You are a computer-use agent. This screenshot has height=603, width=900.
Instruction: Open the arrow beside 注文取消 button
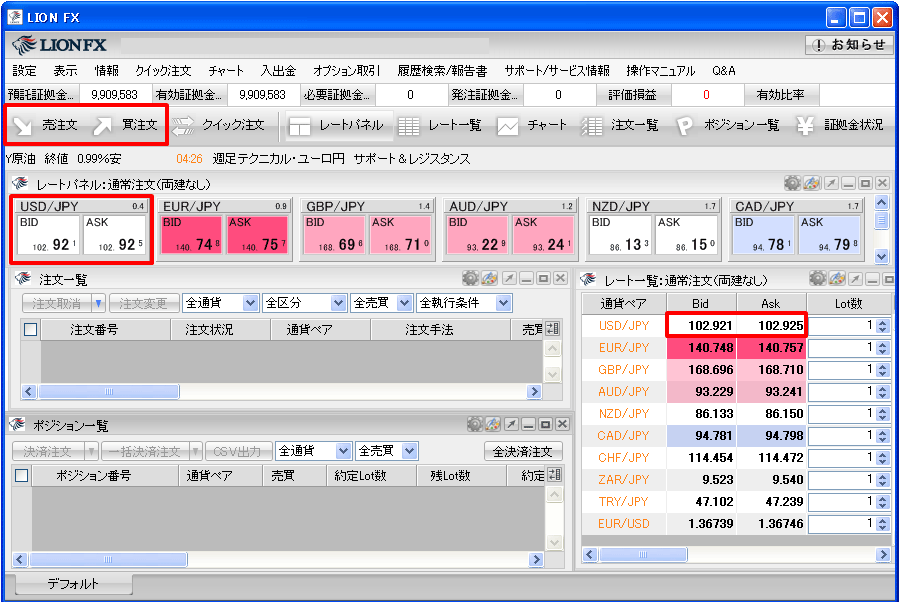pos(98,303)
